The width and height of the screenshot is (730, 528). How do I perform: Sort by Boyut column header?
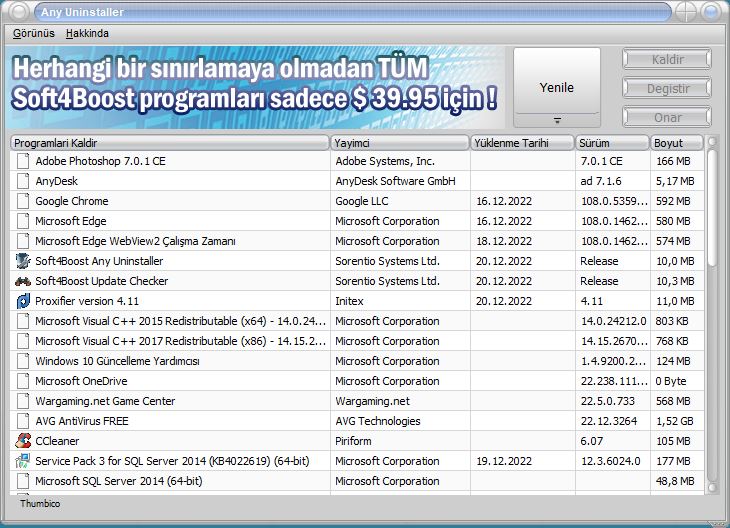676,143
